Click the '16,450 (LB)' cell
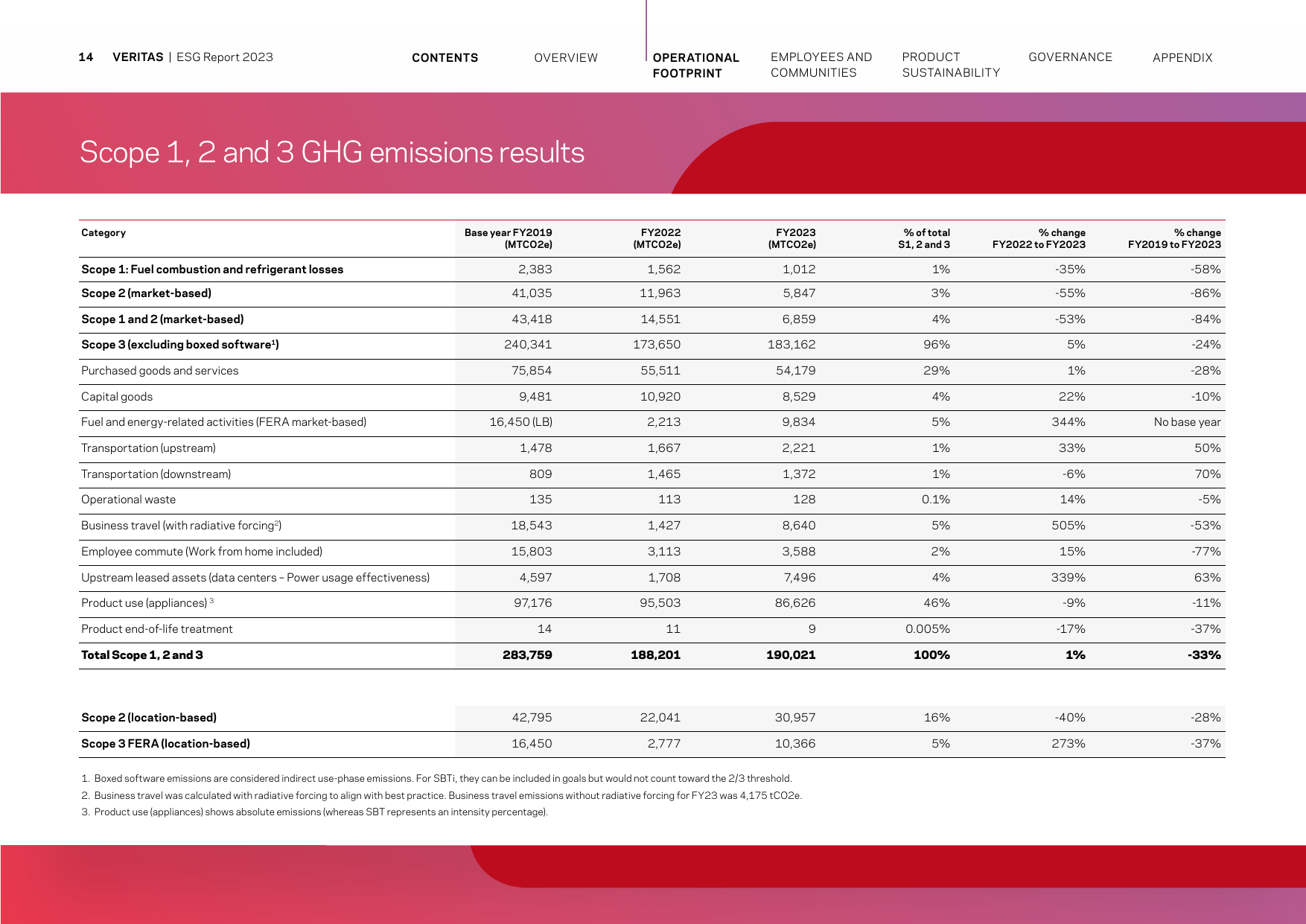1306x924 pixels. pyautogui.click(x=520, y=422)
